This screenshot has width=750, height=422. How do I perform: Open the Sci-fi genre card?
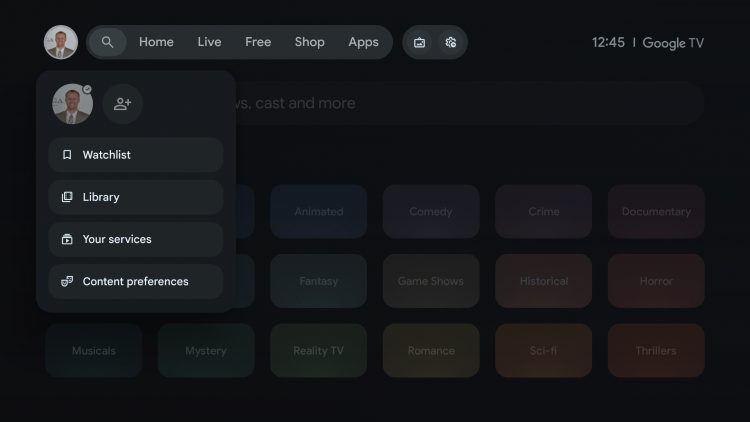click(543, 351)
